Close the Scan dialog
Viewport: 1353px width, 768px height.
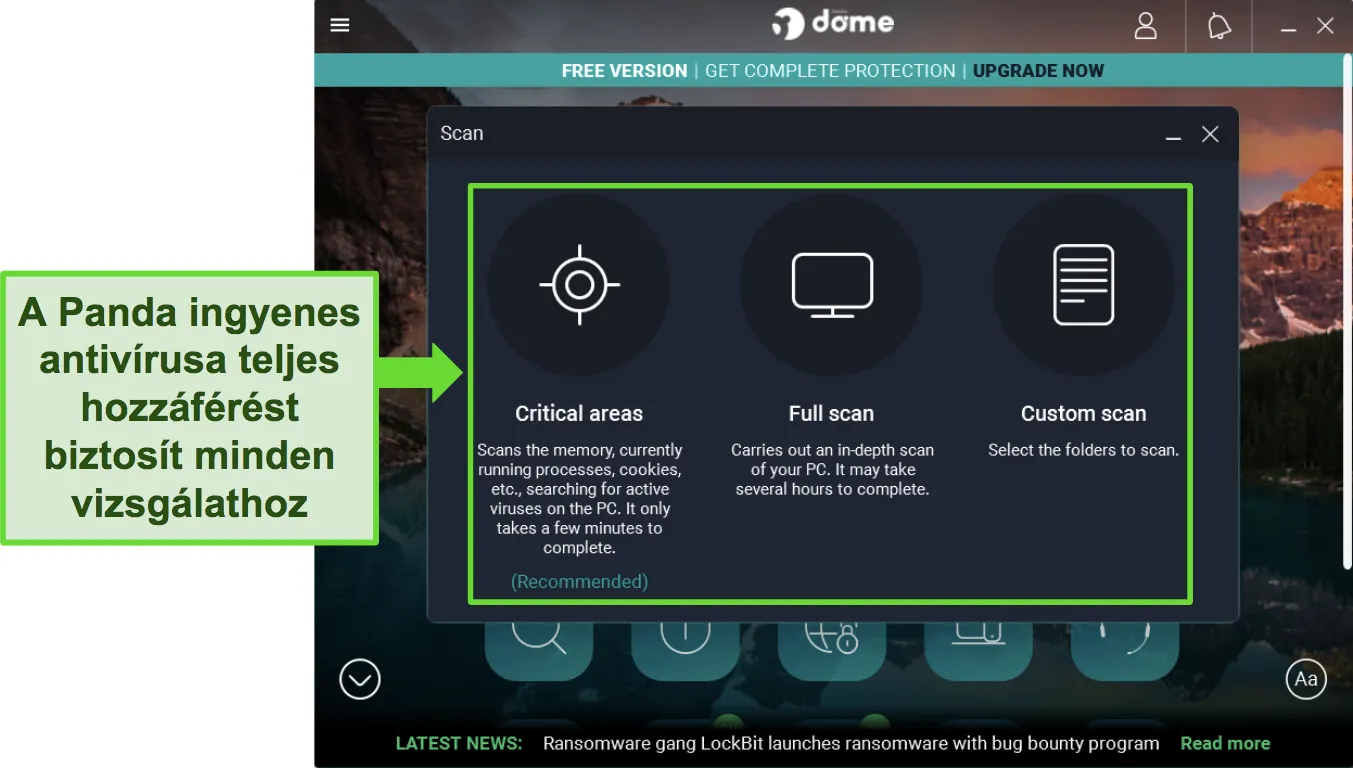[x=1210, y=134]
